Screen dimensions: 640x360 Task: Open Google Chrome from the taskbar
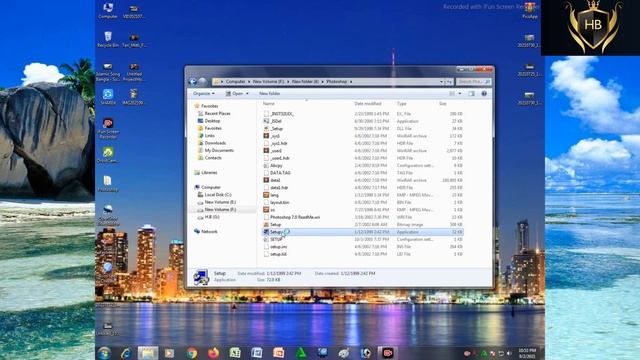(191, 353)
